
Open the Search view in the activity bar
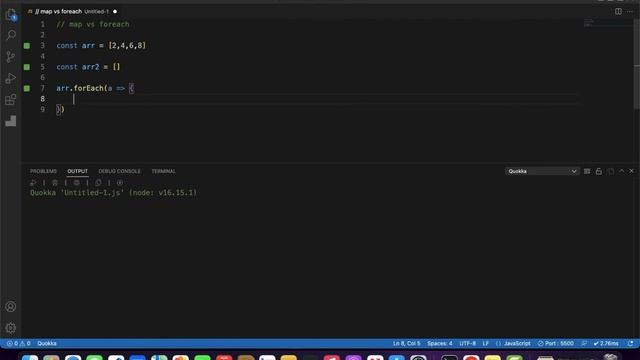(x=11, y=35)
